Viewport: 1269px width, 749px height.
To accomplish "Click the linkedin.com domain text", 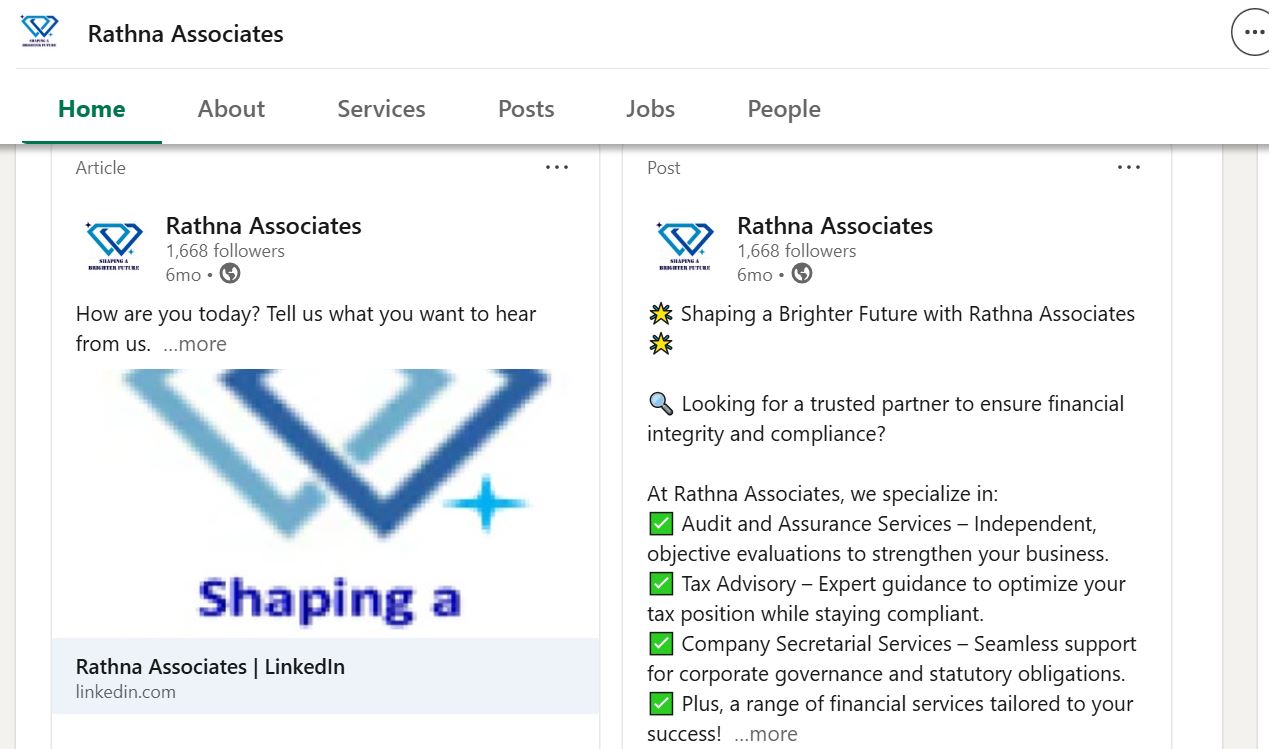I will point(126,692).
